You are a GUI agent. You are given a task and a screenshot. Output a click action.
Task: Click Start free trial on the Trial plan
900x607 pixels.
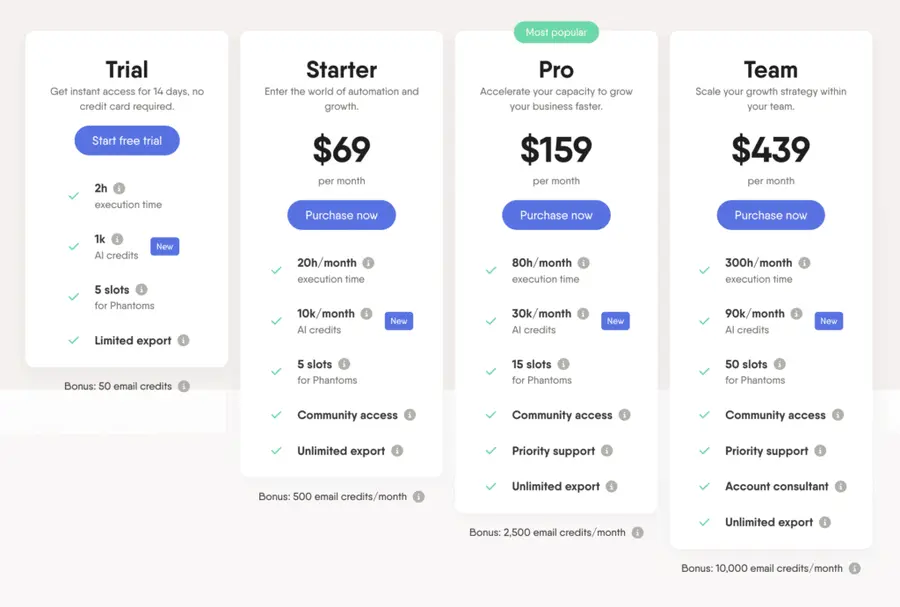click(x=126, y=140)
